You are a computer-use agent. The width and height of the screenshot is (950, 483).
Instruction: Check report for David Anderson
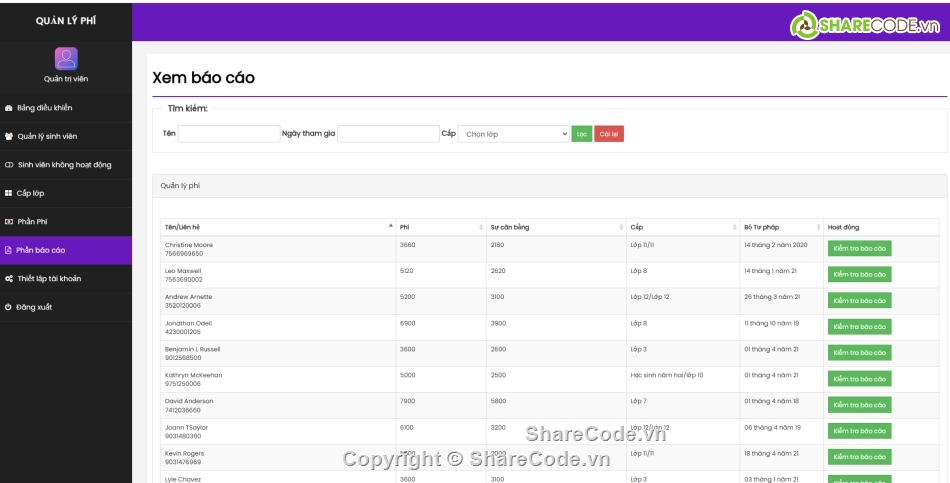coord(860,405)
